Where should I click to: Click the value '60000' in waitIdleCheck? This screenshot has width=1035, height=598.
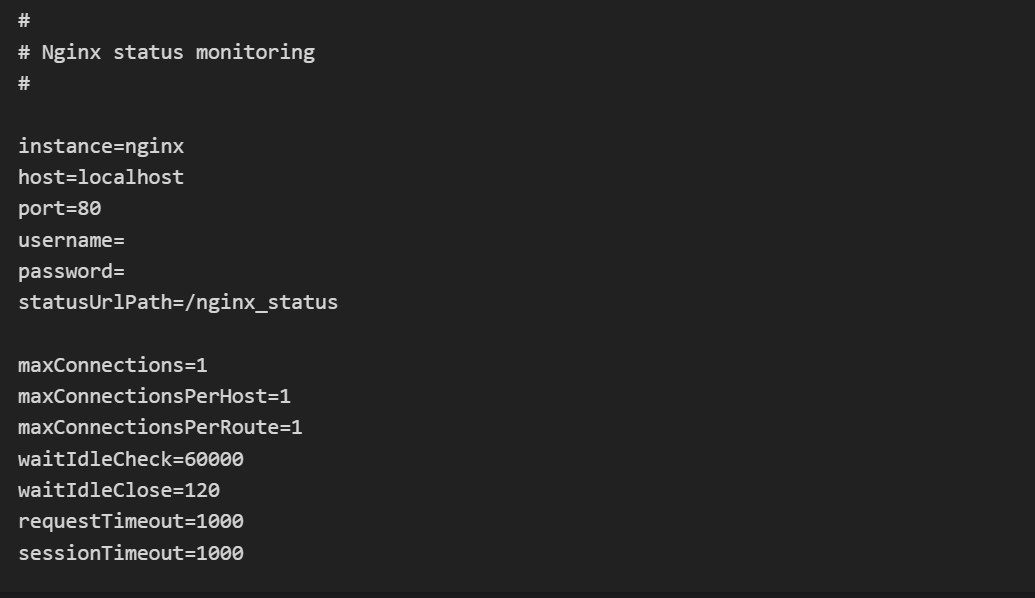click(x=214, y=459)
